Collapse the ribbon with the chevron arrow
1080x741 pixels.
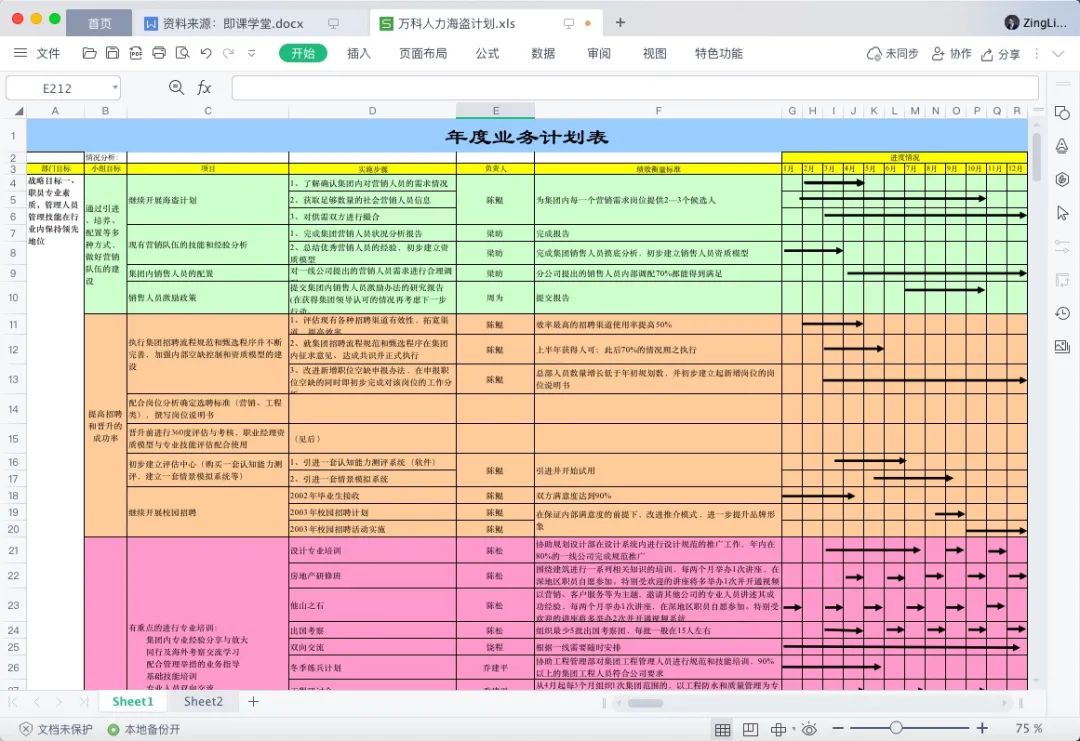(x=1059, y=54)
